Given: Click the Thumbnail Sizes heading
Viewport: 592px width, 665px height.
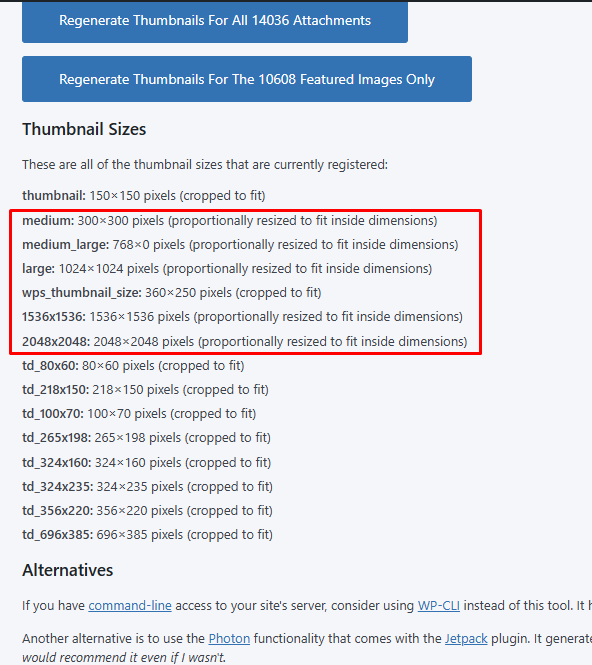Looking at the screenshot, I should (x=84, y=129).
